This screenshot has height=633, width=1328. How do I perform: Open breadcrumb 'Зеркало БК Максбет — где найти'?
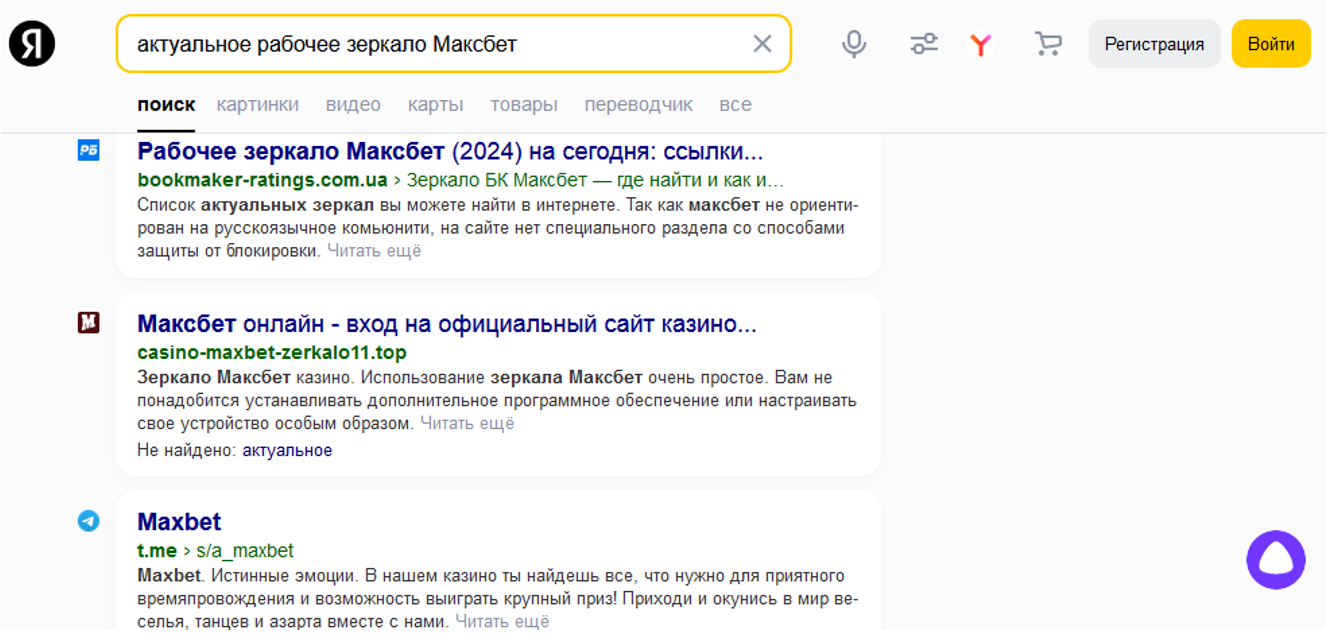coord(595,181)
